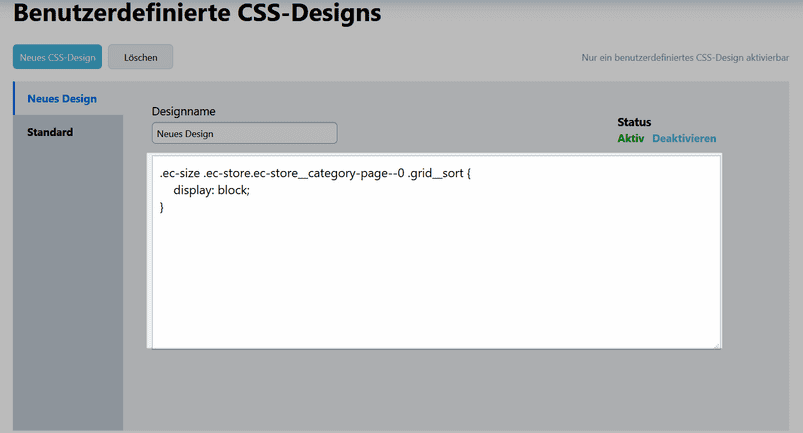Screen dimensions: 803x433
Task: Click the 'Nur ein benutzerdefiniertes CSS-Design aktivierbar' note
Action: click(x=685, y=57)
